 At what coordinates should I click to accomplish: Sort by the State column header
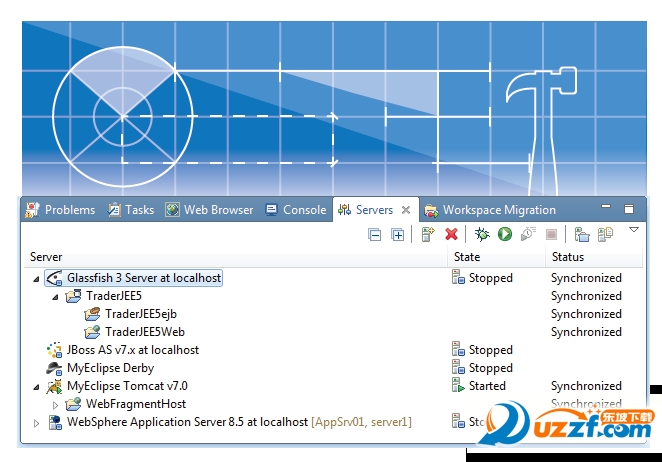[467, 257]
